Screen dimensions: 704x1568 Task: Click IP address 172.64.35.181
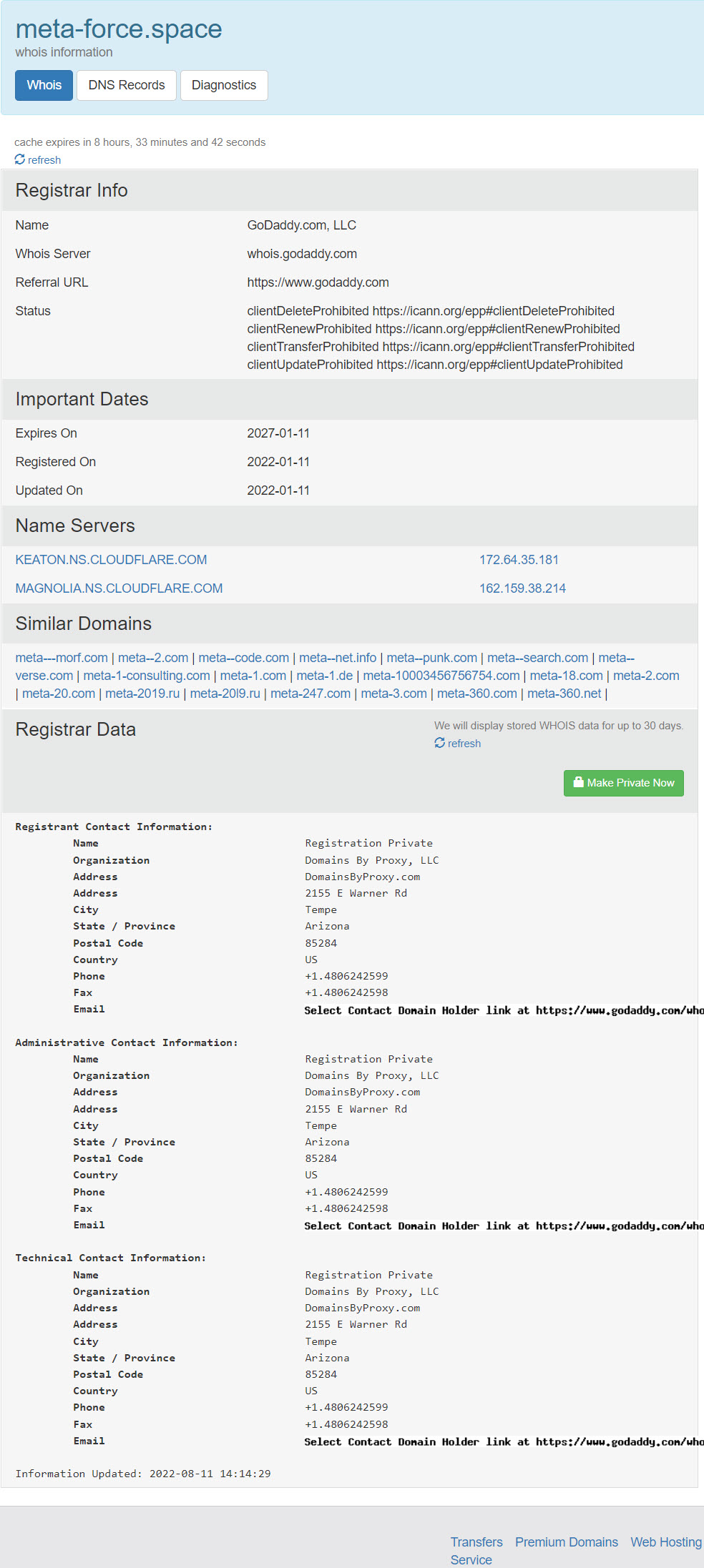519,560
